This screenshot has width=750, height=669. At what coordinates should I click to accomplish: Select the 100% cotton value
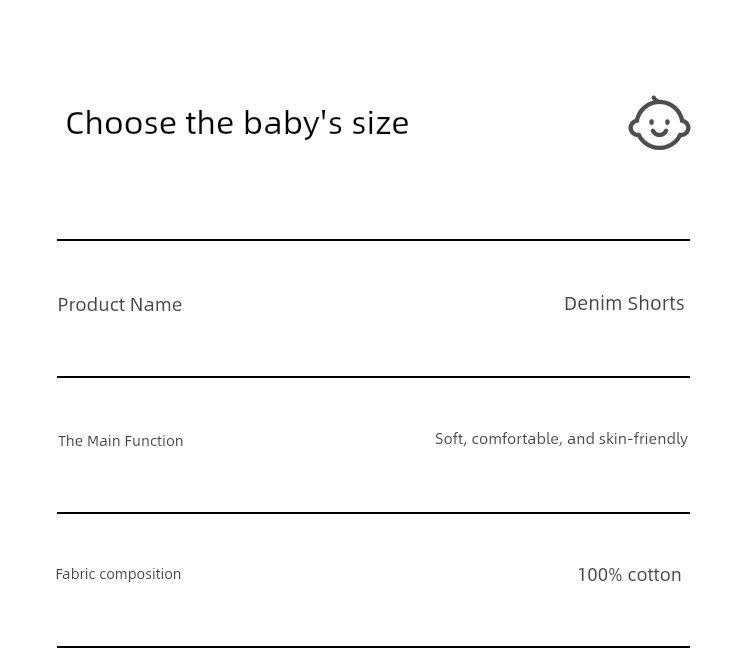629,574
